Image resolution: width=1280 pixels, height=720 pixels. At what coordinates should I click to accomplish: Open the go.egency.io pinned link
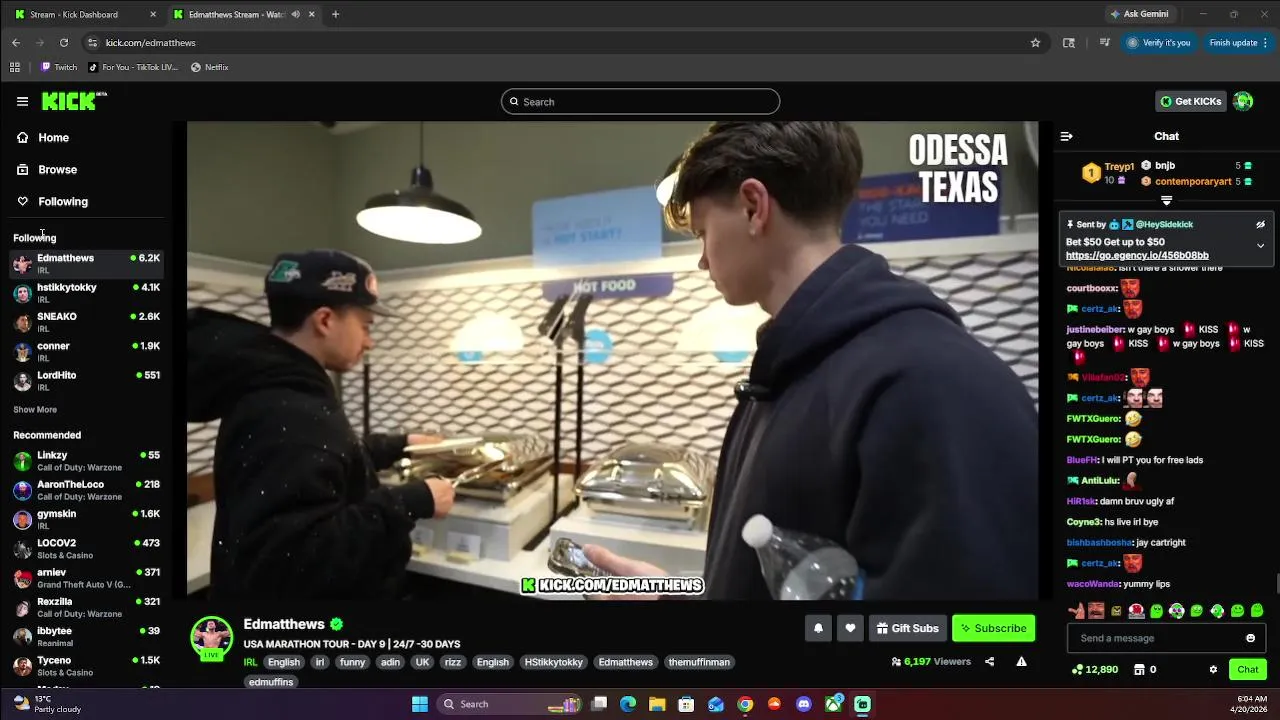click(1137, 256)
